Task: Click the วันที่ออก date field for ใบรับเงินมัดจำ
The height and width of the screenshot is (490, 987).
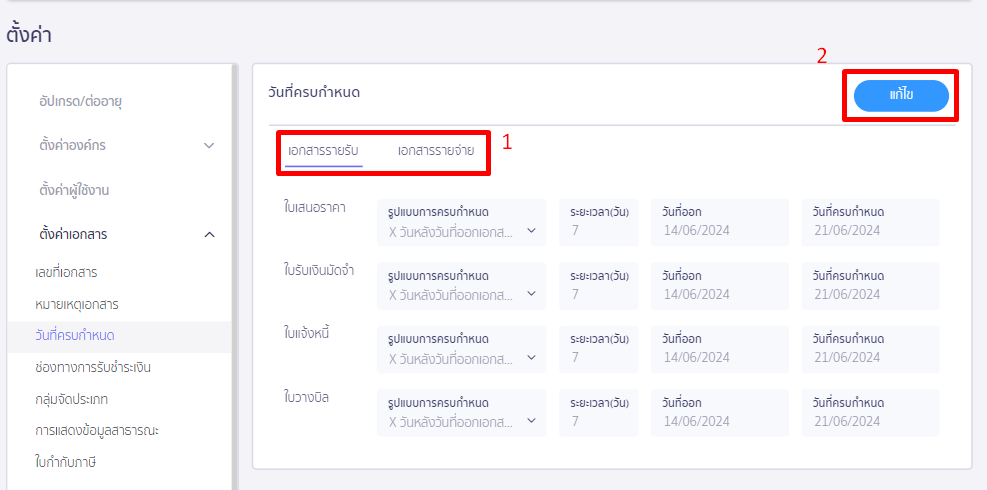Action: 720,286
